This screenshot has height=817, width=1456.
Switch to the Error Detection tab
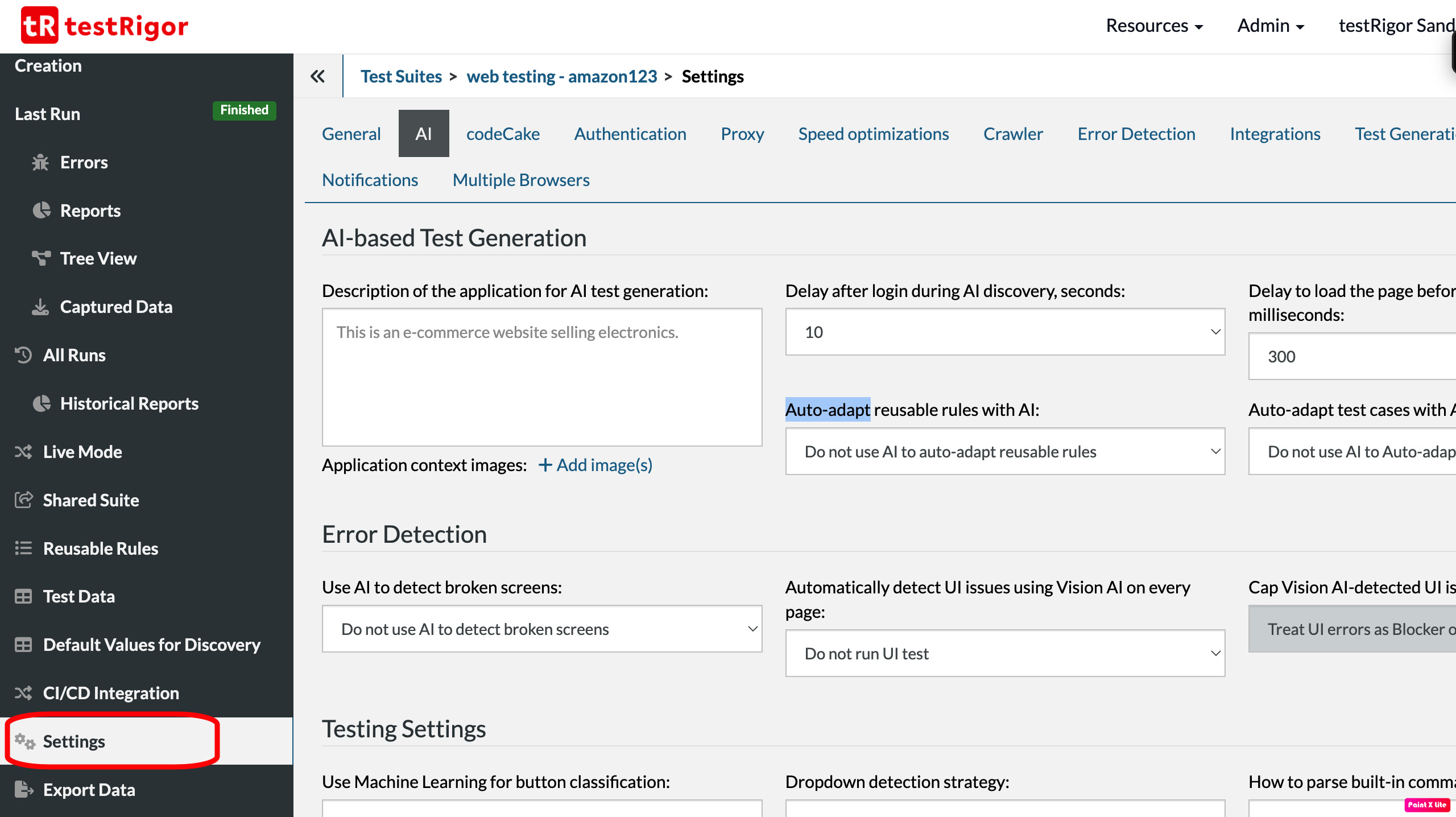(x=1136, y=134)
